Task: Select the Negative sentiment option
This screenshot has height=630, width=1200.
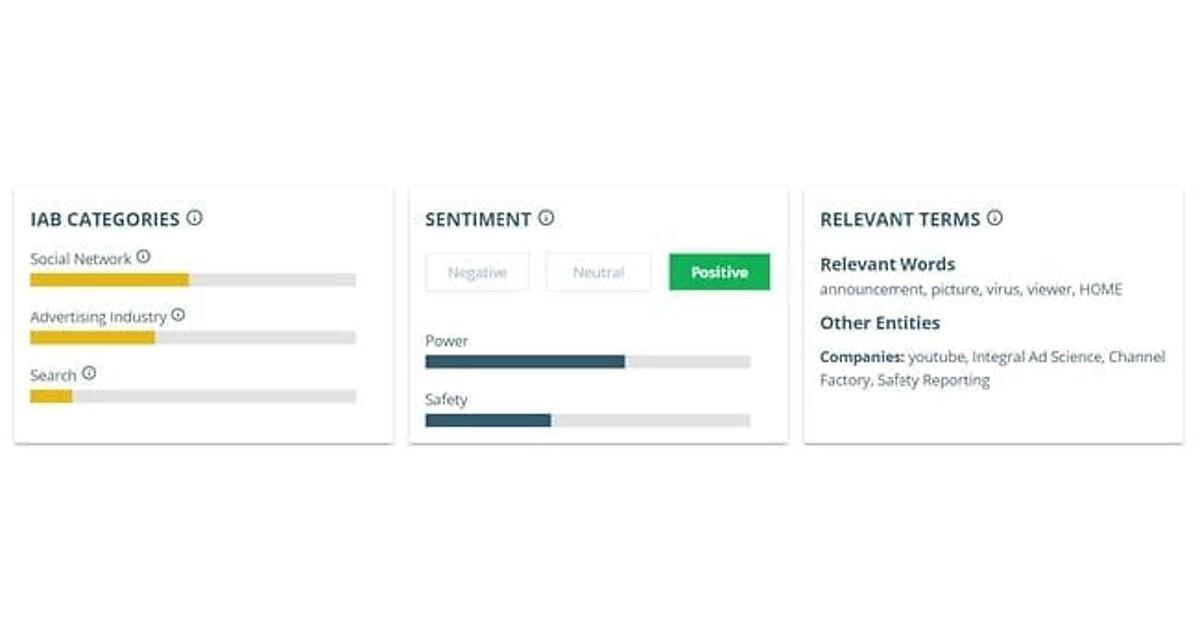Action: pyautogui.click(x=477, y=272)
